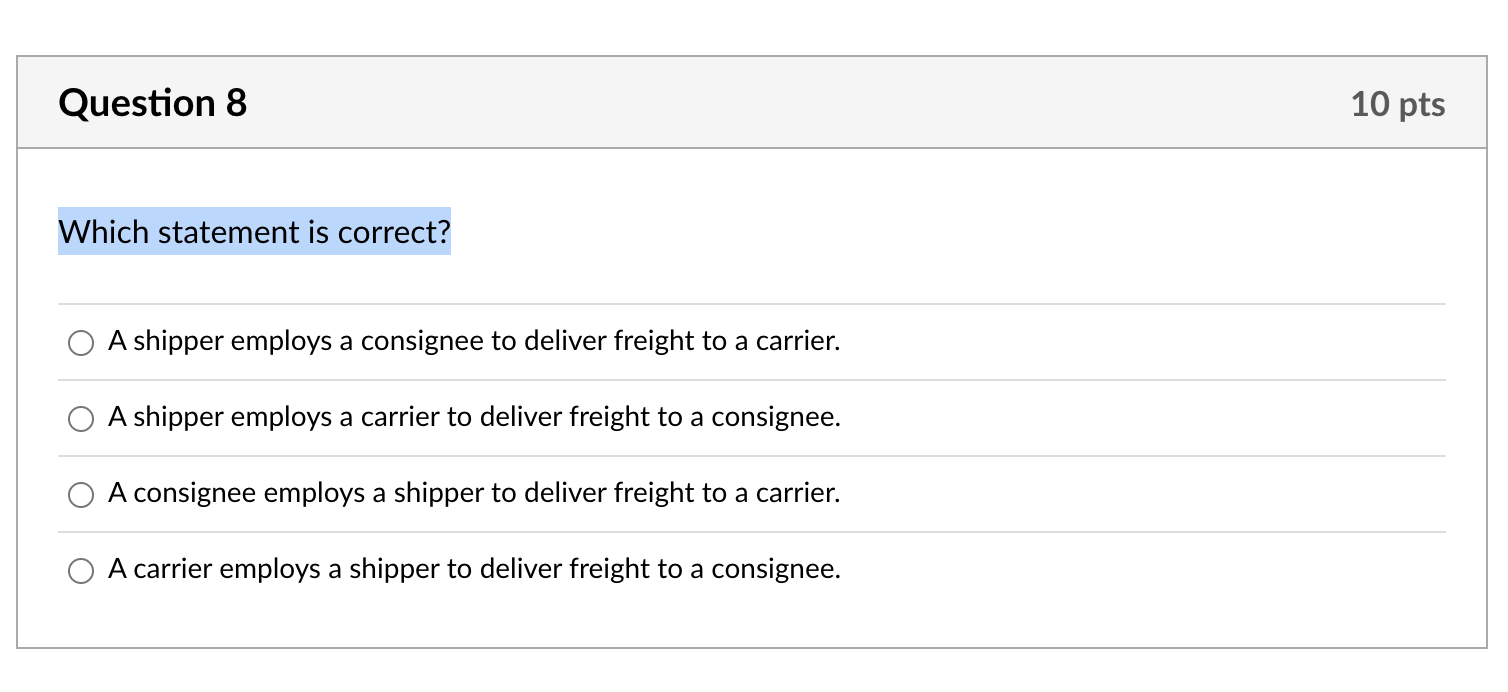
Task: Select radio button for shipper employs carrier option
Action: (81, 418)
